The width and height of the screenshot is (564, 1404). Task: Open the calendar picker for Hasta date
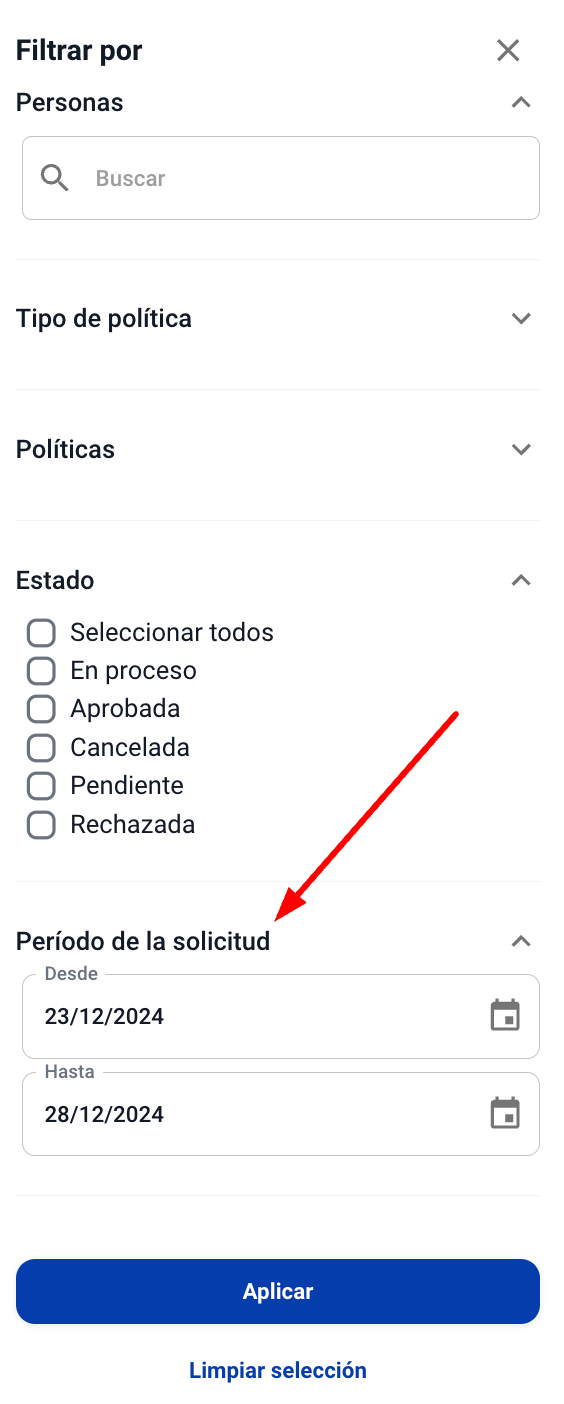point(505,1114)
